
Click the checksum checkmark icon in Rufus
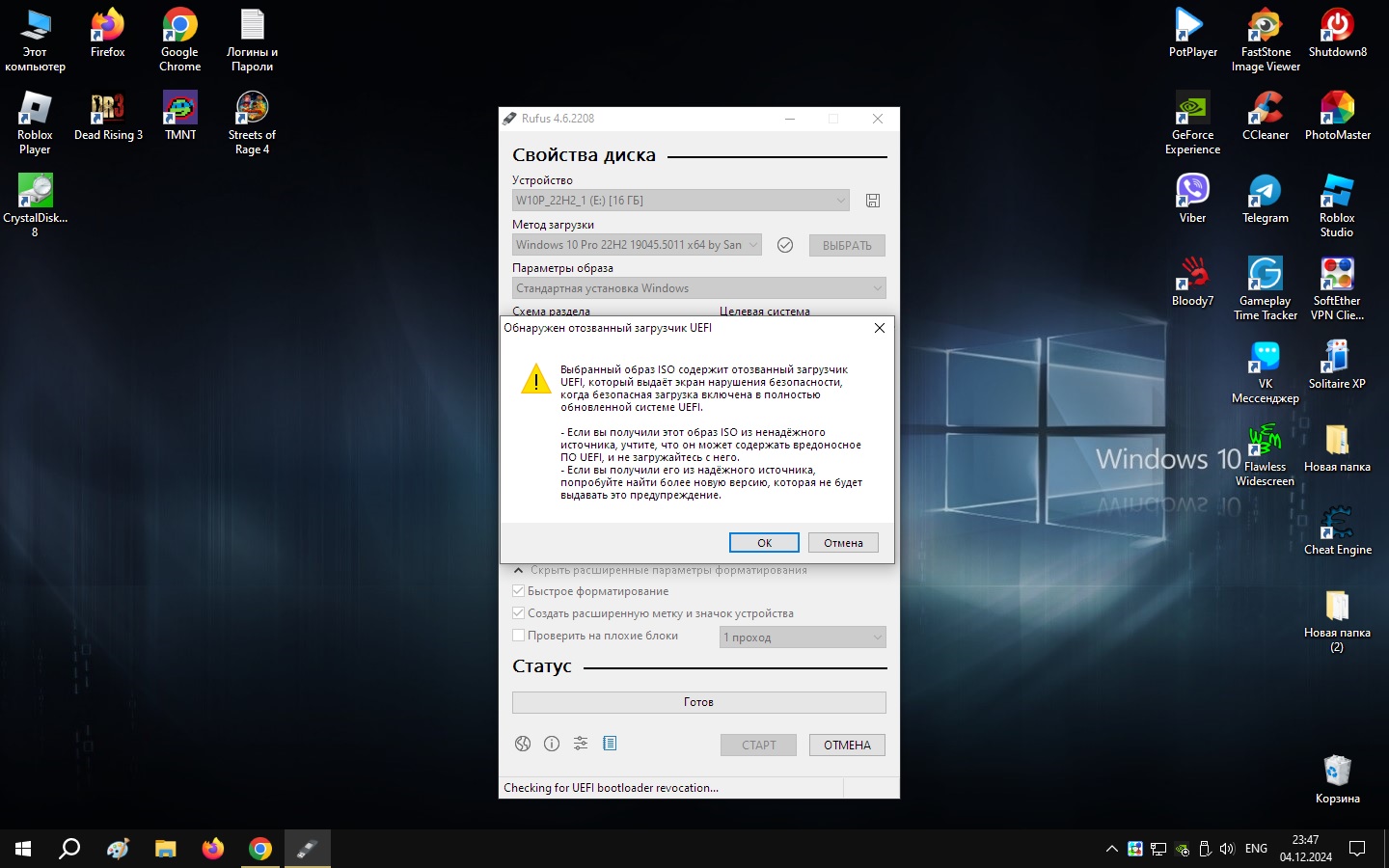[x=785, y=245]
